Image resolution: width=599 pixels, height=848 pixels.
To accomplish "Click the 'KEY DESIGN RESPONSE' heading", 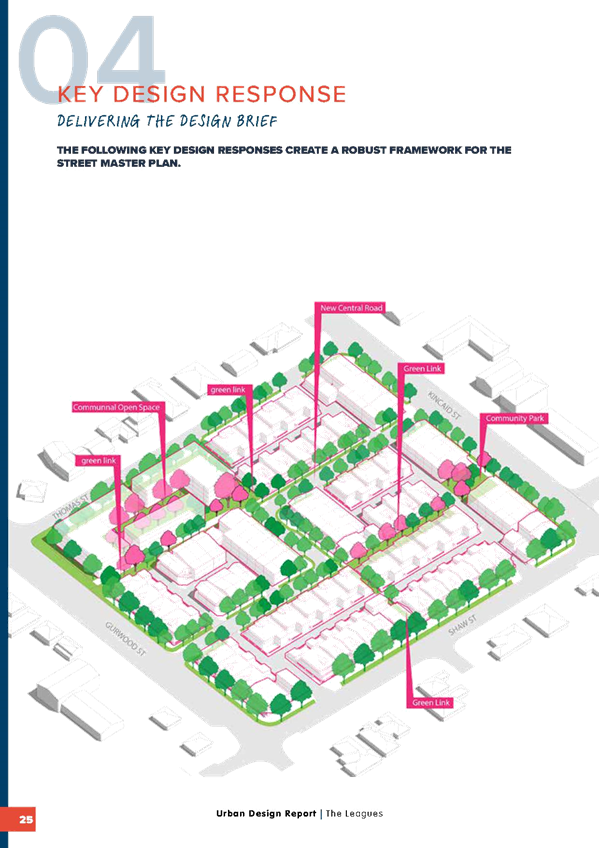I will pos(202,94).
